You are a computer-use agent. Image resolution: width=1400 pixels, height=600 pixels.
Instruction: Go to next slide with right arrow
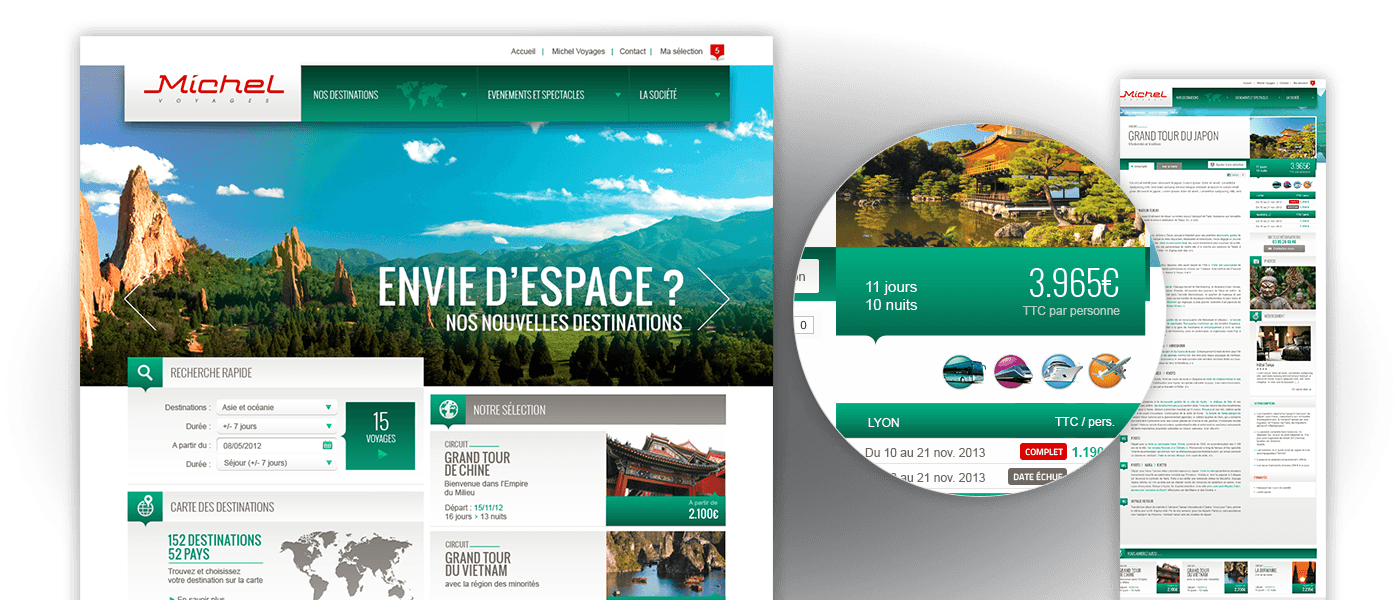click(x=713, y=299)
